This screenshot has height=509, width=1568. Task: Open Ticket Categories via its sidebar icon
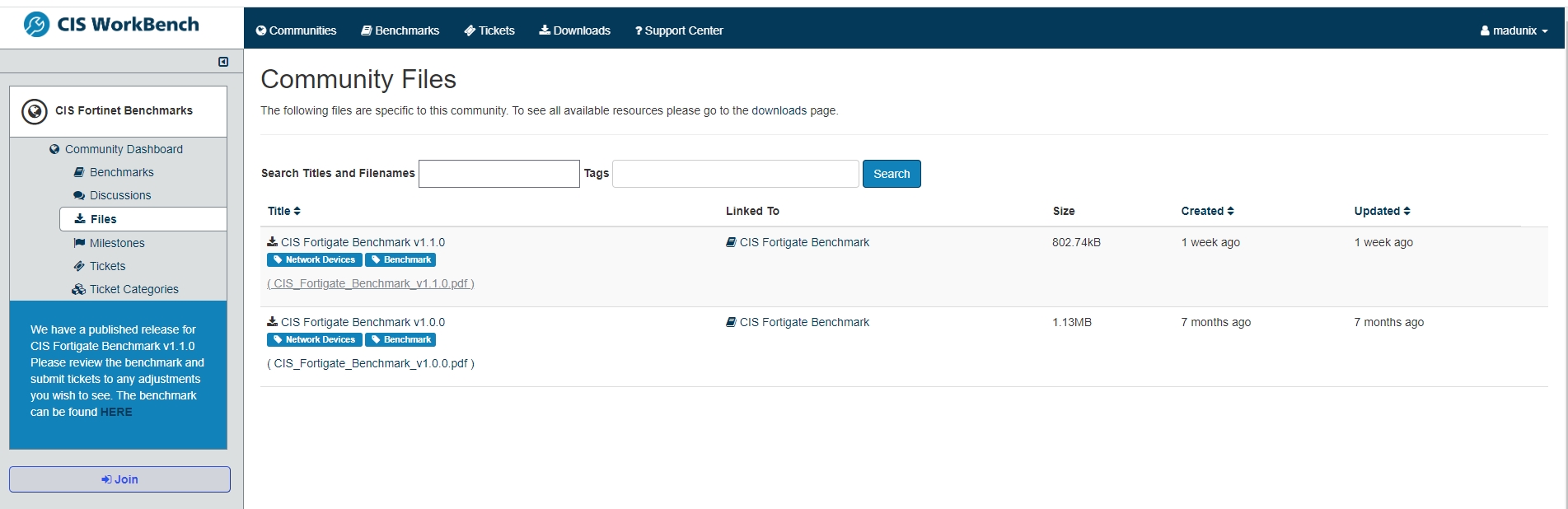point(78,289)
